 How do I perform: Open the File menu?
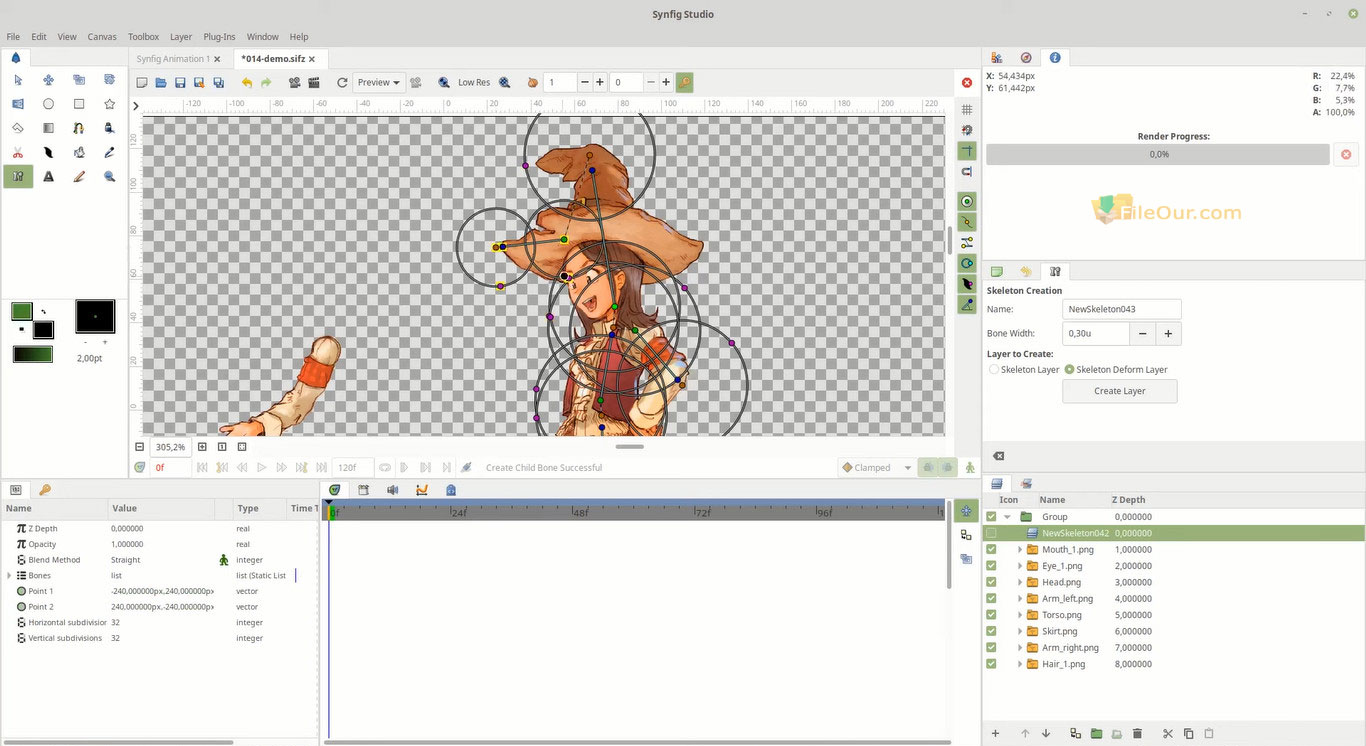click(x=13, y=37)
